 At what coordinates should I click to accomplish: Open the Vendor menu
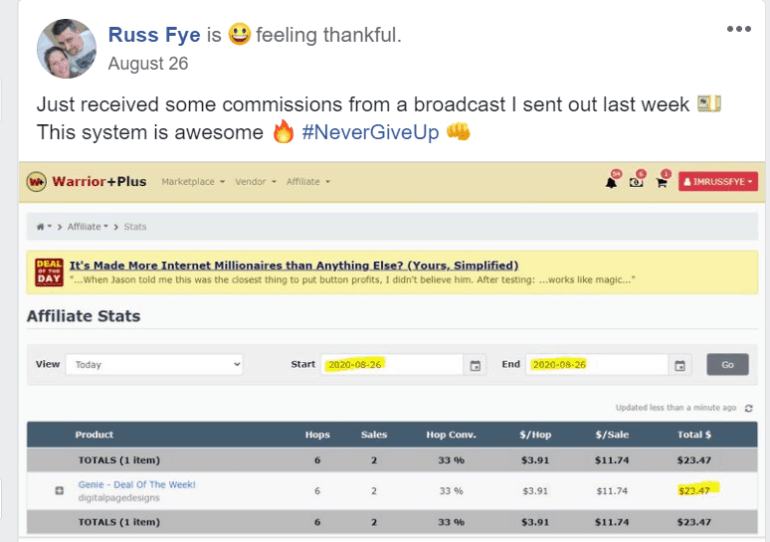[255, 182]
